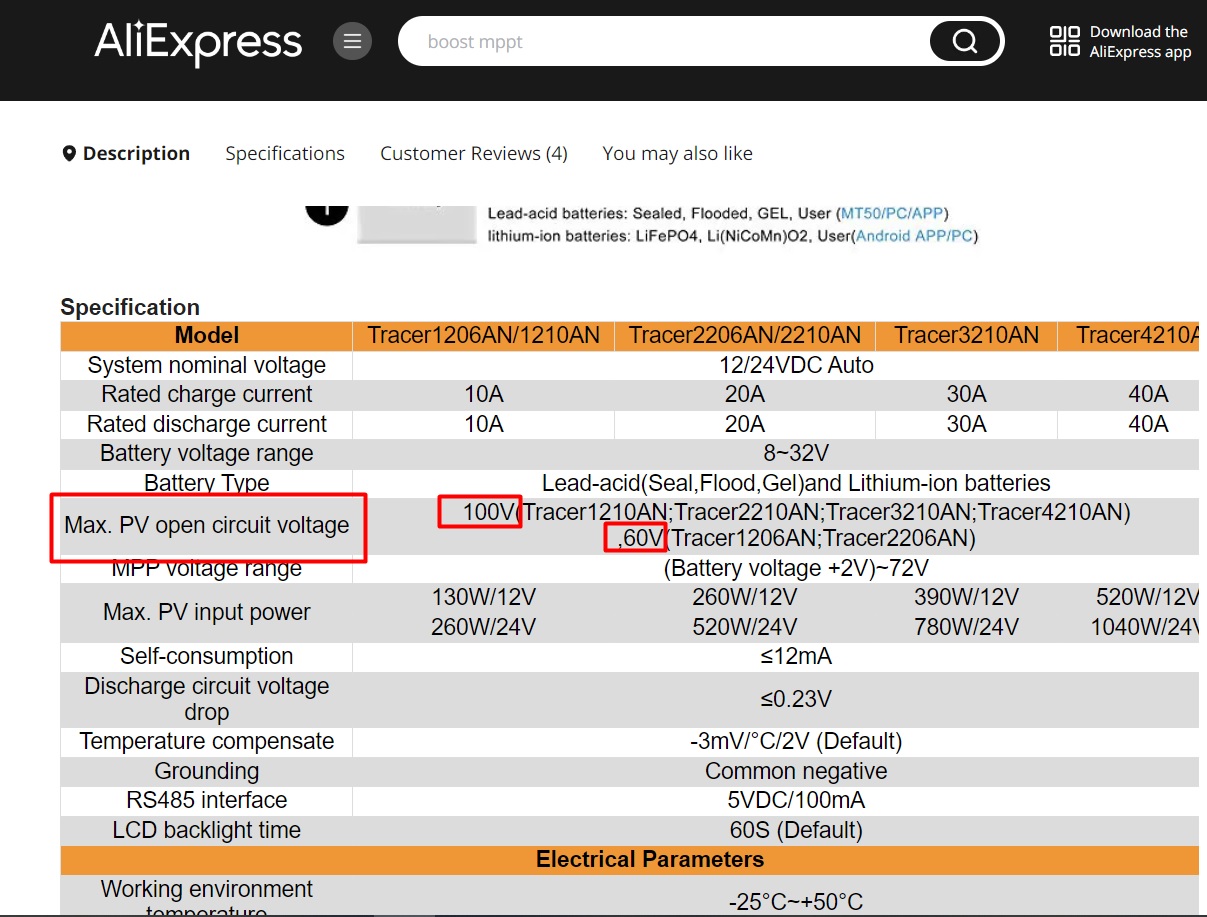Image resolution: width=1207 pixels, height=917 pixels.
Task: Open Download the AliExpress app link
Action: [1139, 42]
